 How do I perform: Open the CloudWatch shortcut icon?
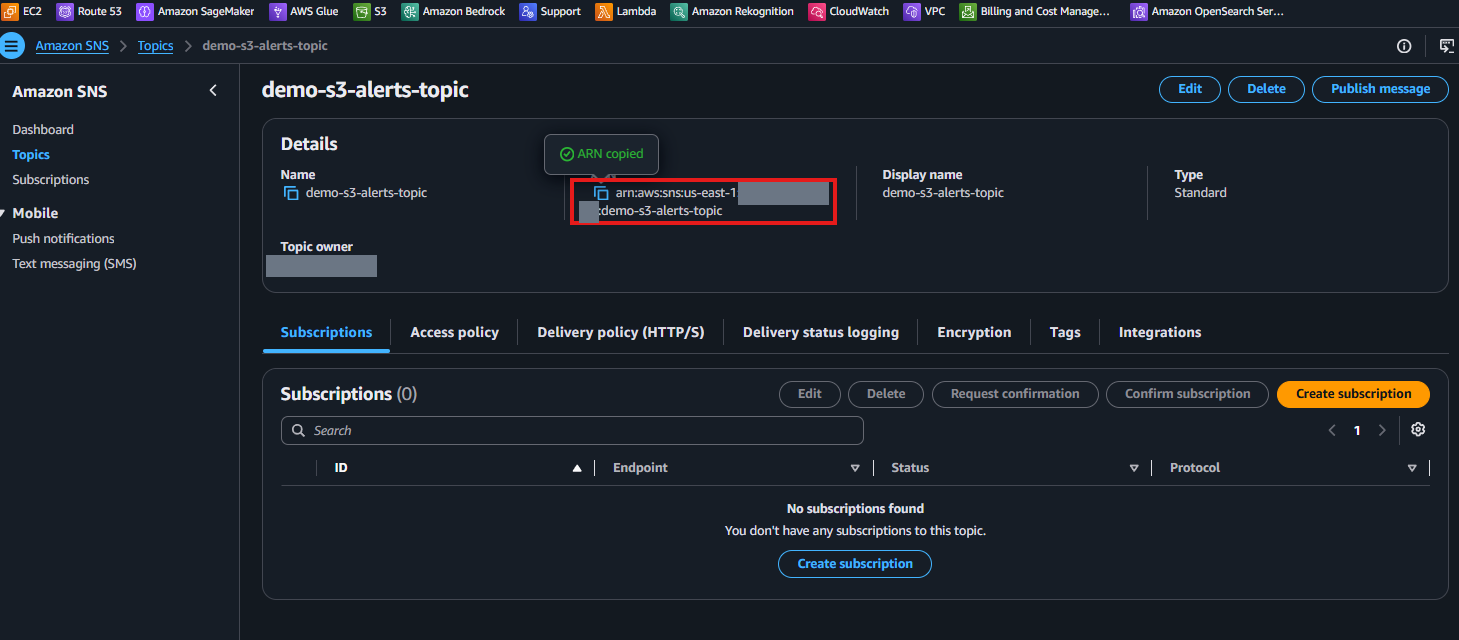(x=817, y=11)
